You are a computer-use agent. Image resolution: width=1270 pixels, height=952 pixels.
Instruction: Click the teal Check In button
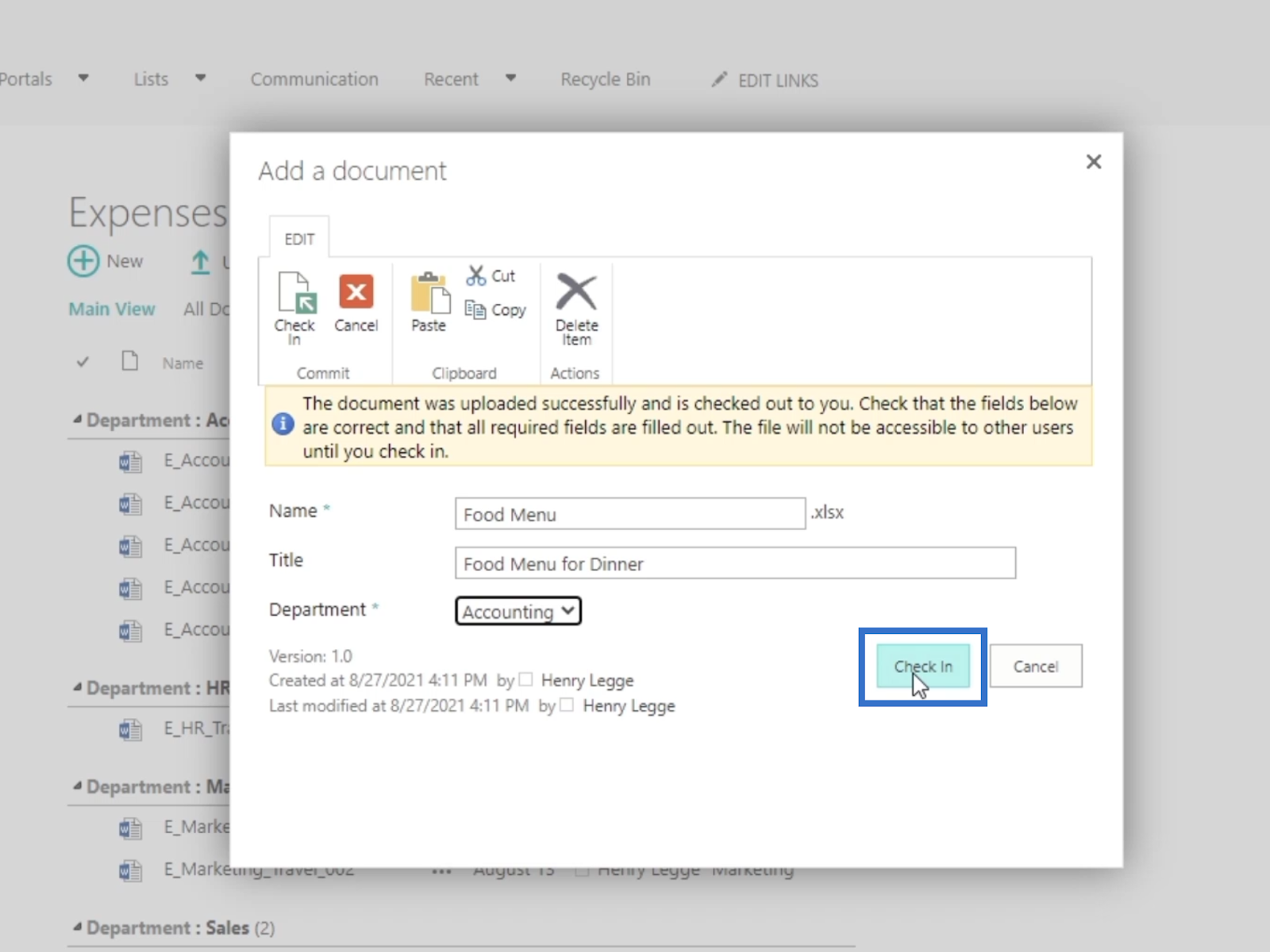pos(923,666)
